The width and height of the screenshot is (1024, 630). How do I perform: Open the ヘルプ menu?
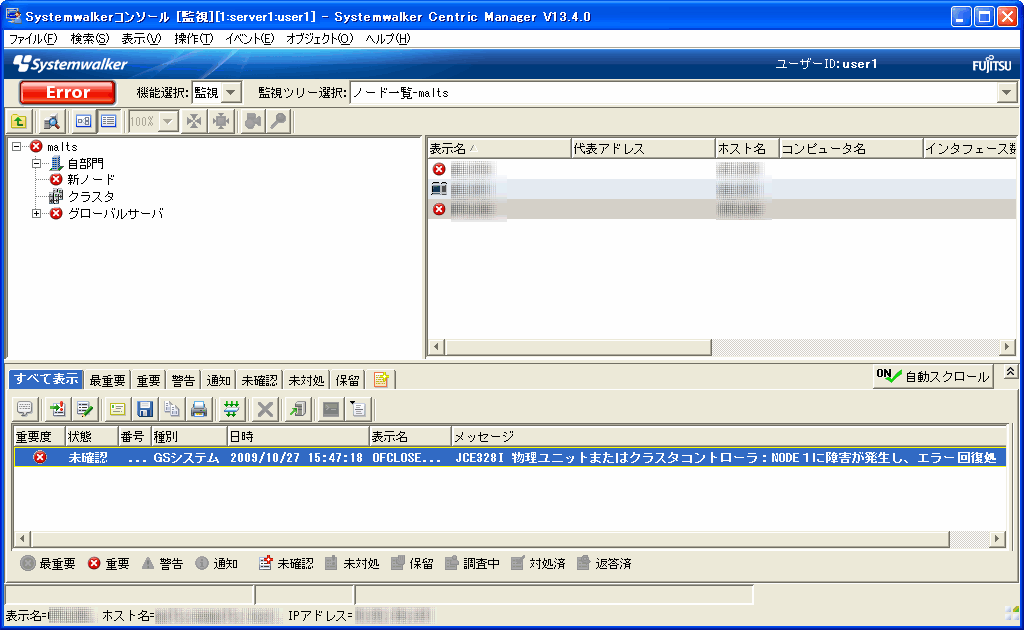[387, 39]
